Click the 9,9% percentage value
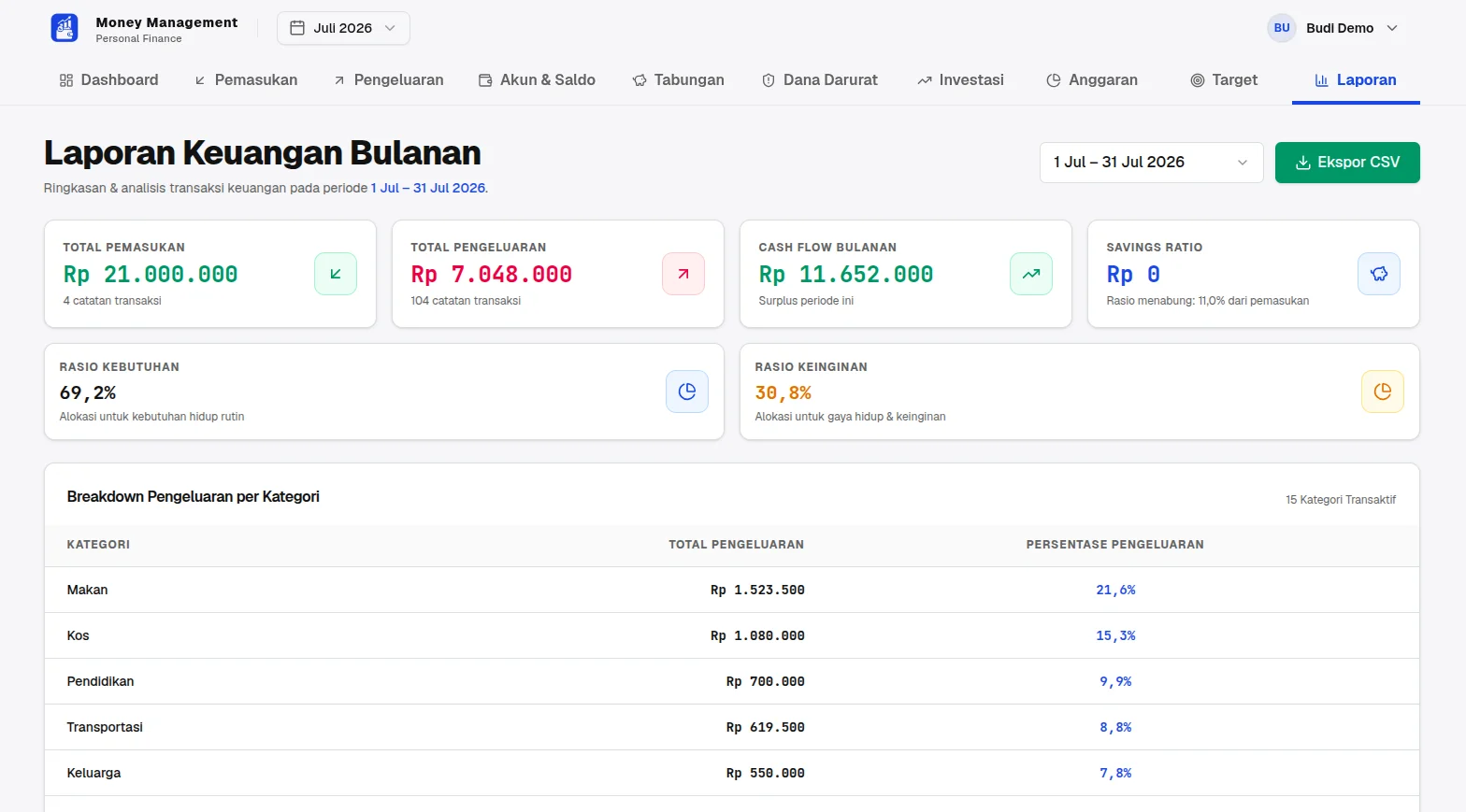This screenshot has width=1466, height=812. coord(1115,681)
